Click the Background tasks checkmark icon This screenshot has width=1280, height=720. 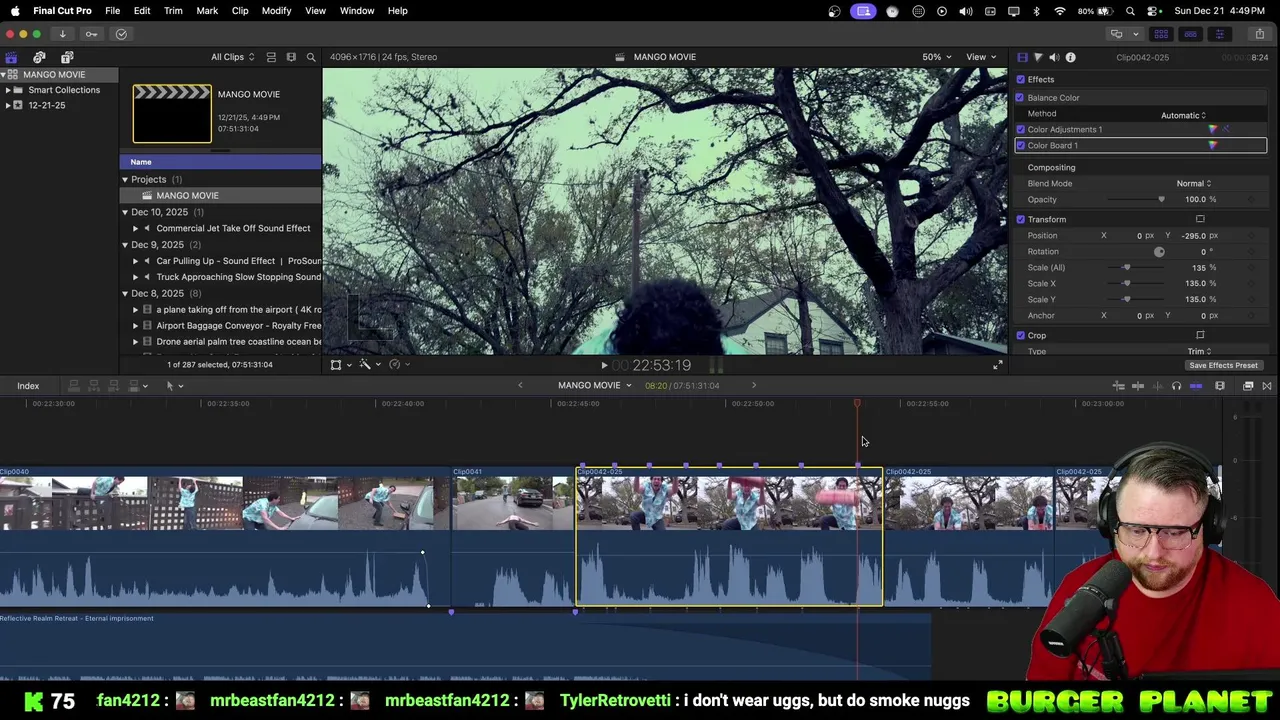121,34
